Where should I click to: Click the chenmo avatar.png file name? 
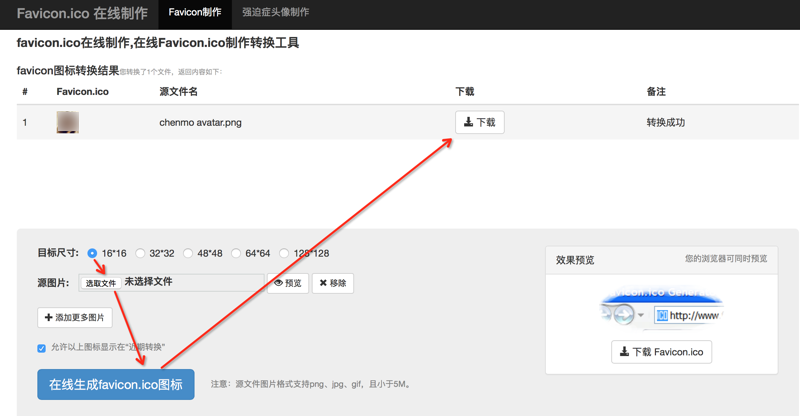coord(200,123)
